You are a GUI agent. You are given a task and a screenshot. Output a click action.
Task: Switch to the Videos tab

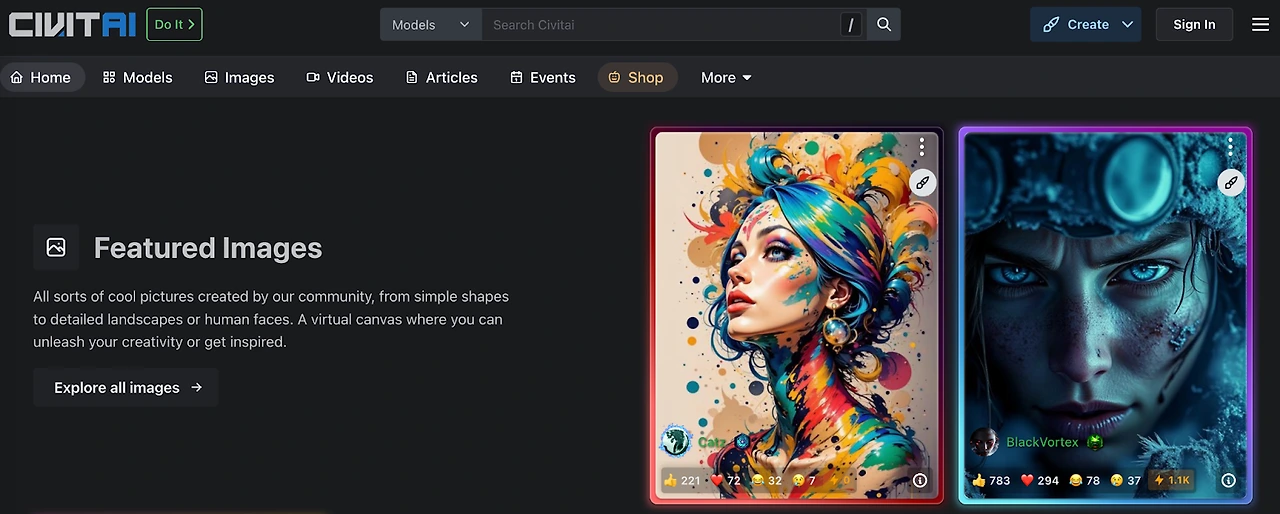point(340,77)
